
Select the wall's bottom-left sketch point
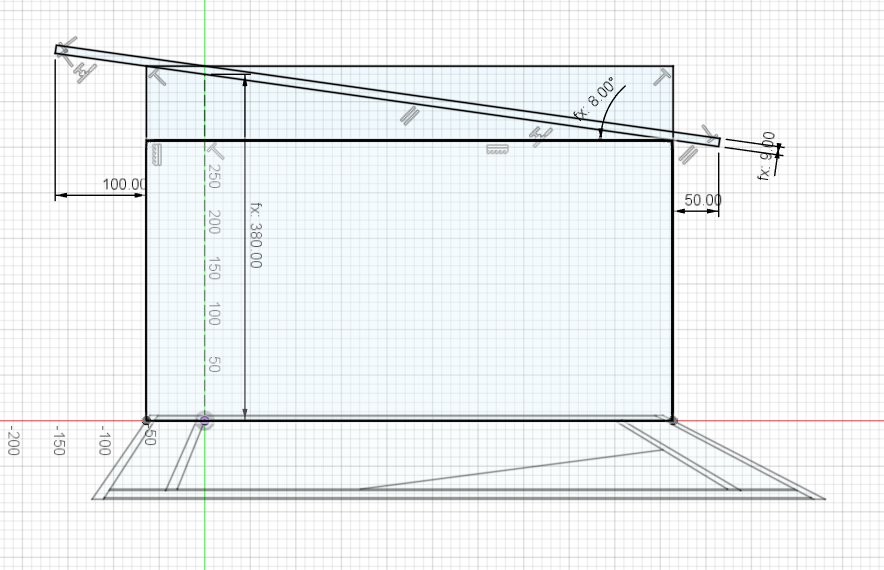pos(147,421)
